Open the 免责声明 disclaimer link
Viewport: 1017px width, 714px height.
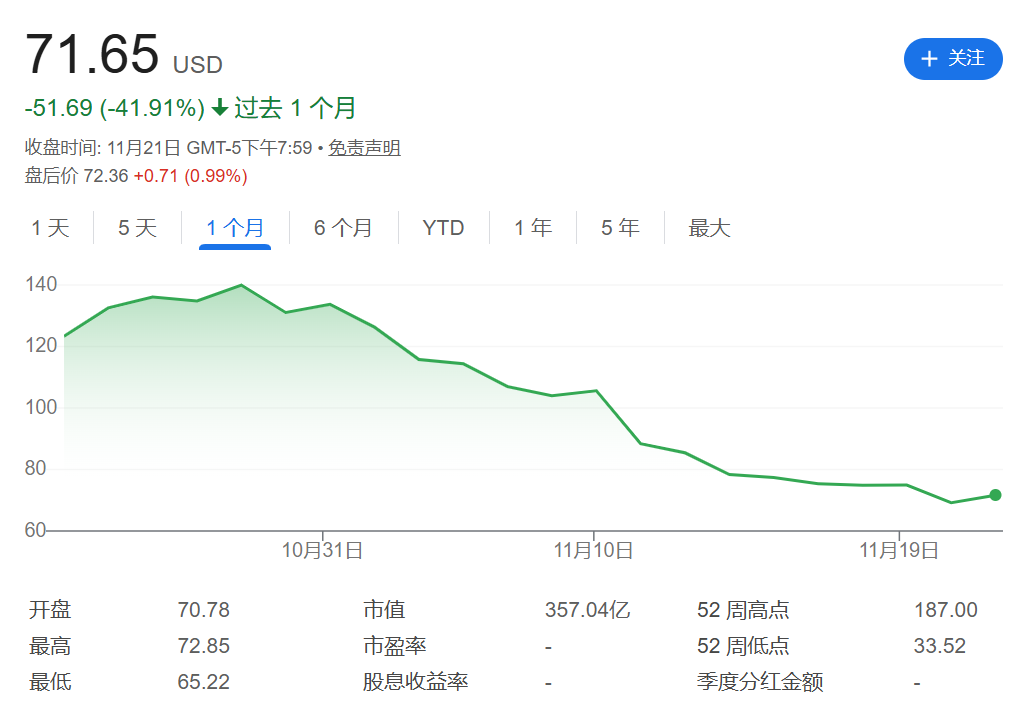click(365, 148)
